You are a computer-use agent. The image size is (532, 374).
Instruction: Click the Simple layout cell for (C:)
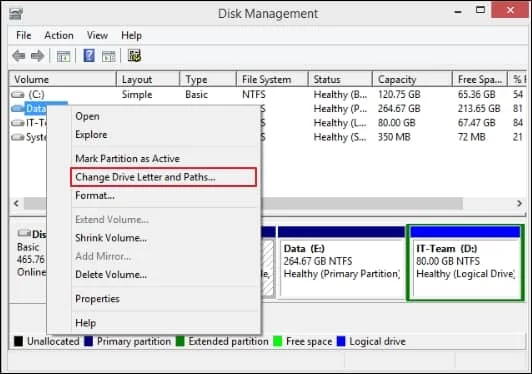[x=137, y=94]
